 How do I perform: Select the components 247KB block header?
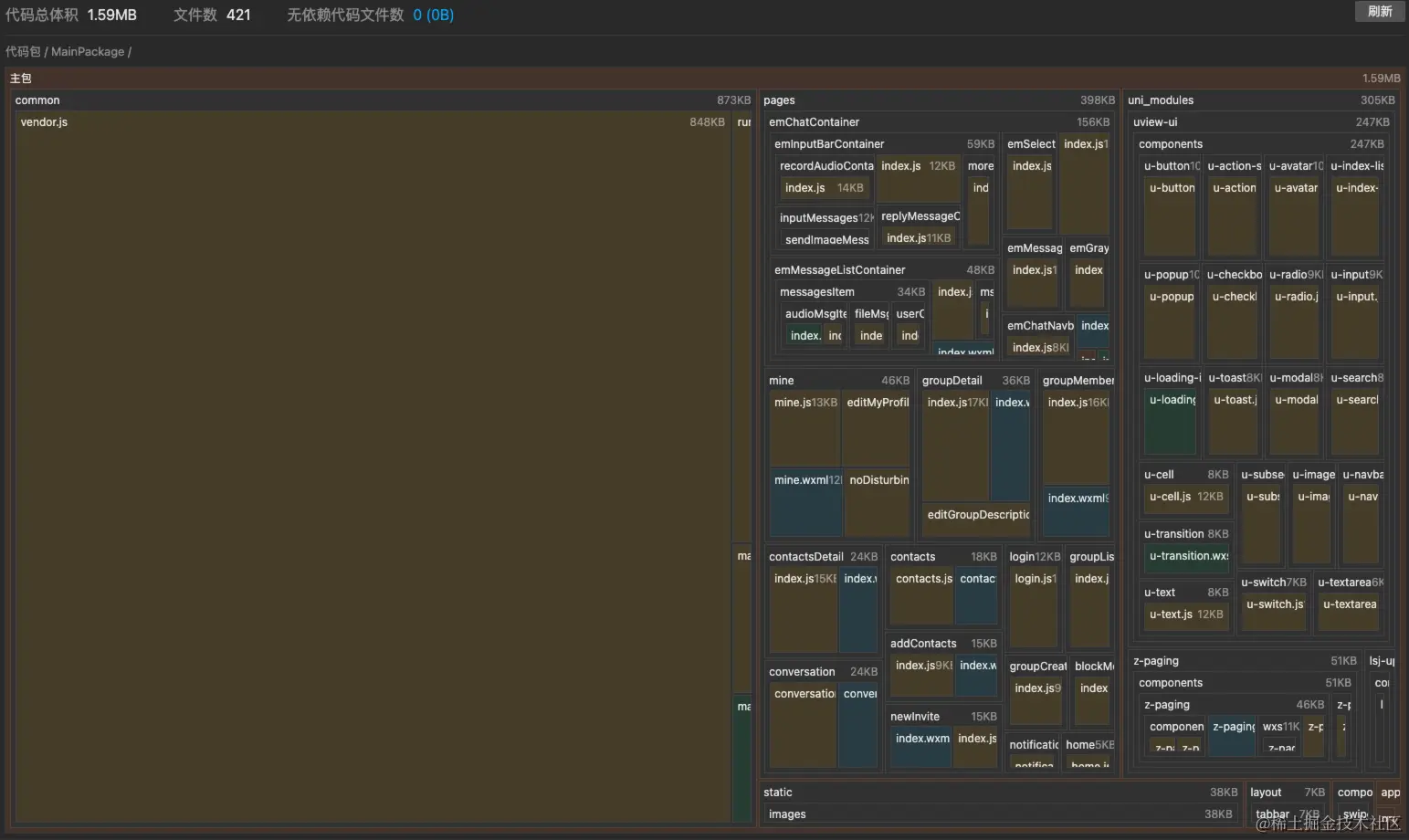click(1261, 144)
